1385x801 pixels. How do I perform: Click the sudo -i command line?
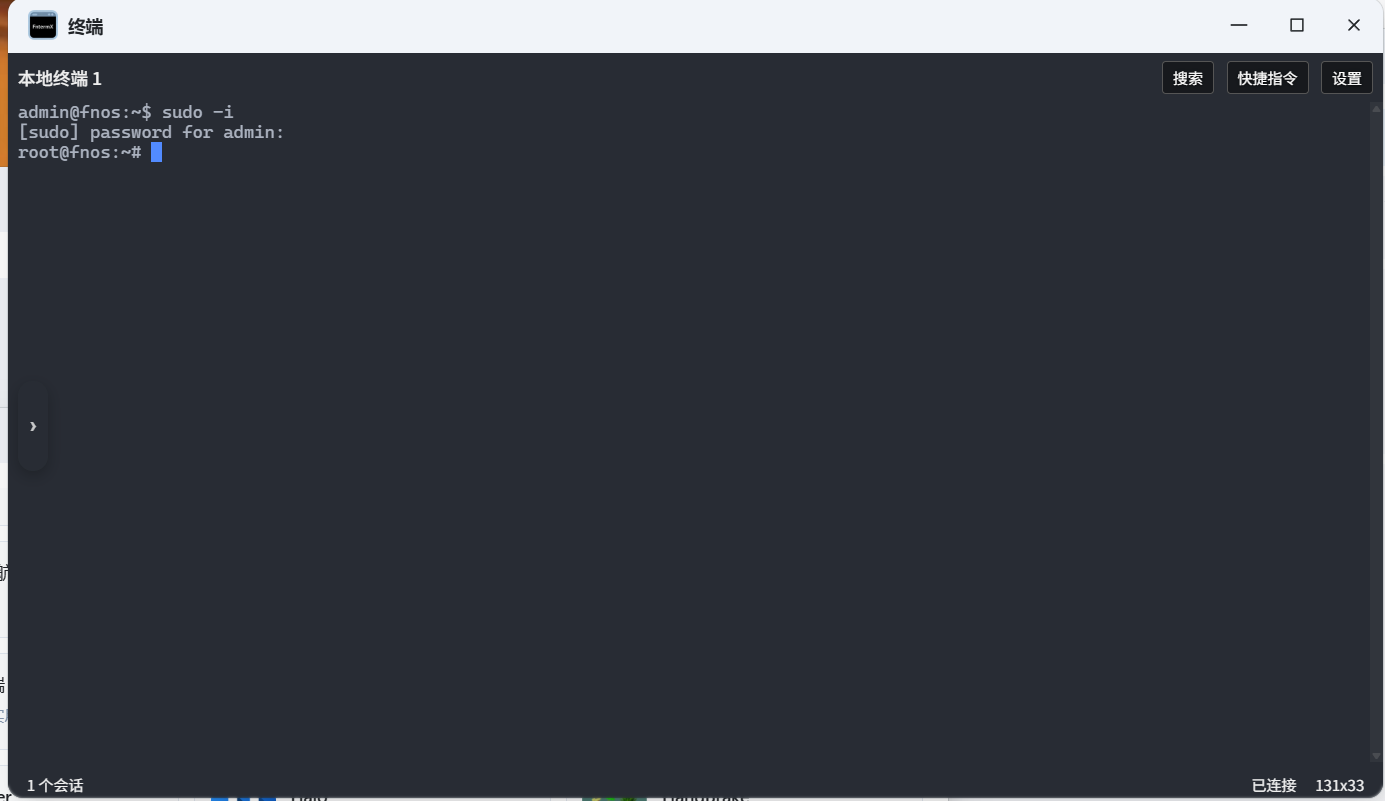coord(126,112)
